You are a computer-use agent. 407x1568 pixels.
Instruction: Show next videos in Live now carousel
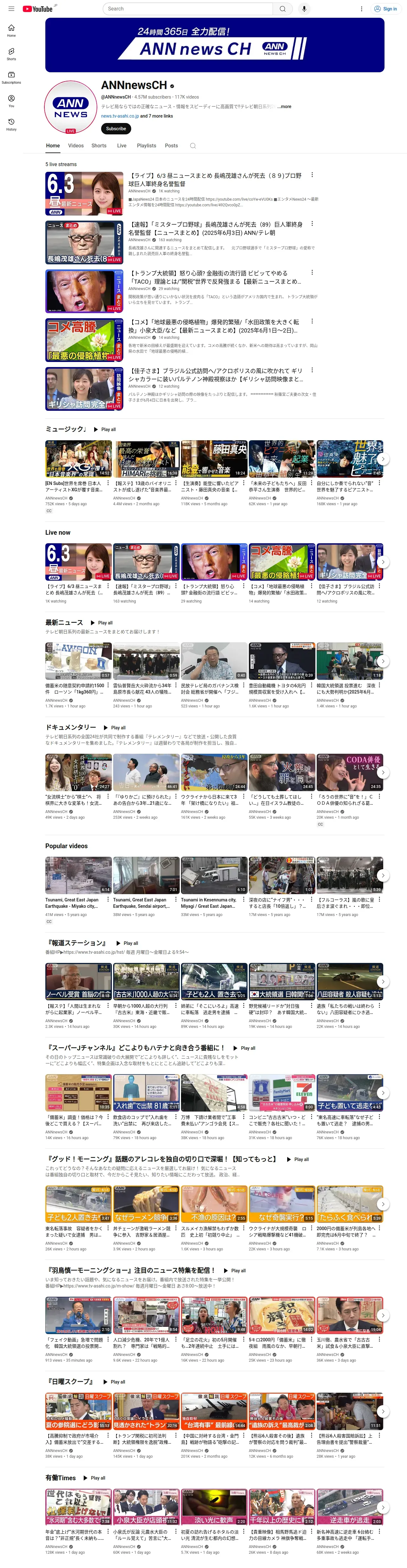tap(382, 562)
